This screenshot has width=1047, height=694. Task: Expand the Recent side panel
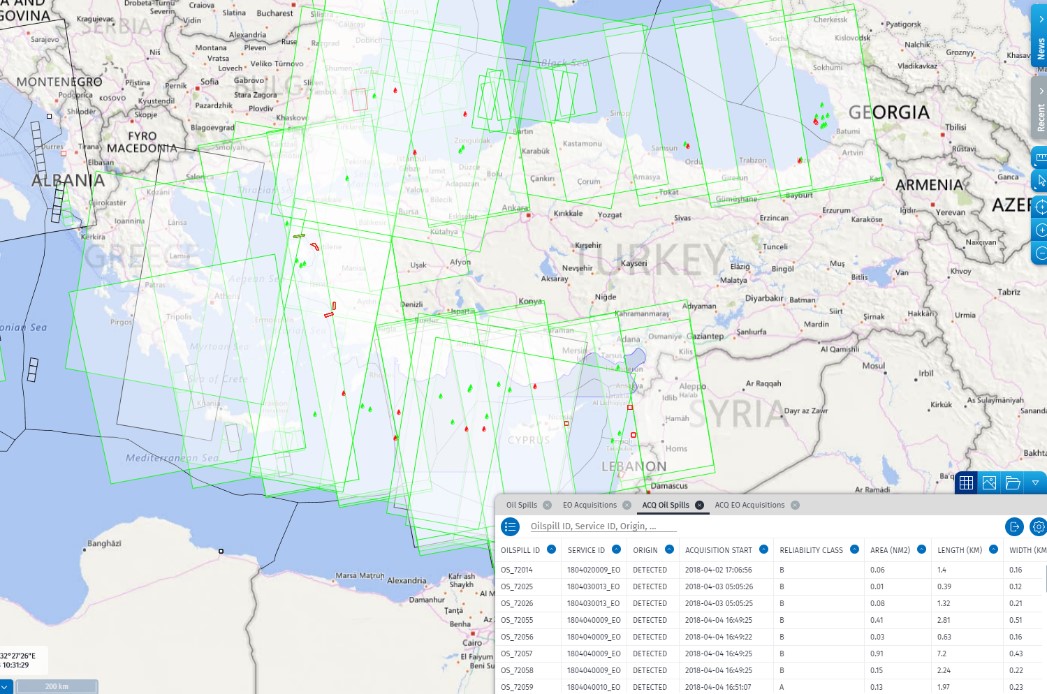1040,107
